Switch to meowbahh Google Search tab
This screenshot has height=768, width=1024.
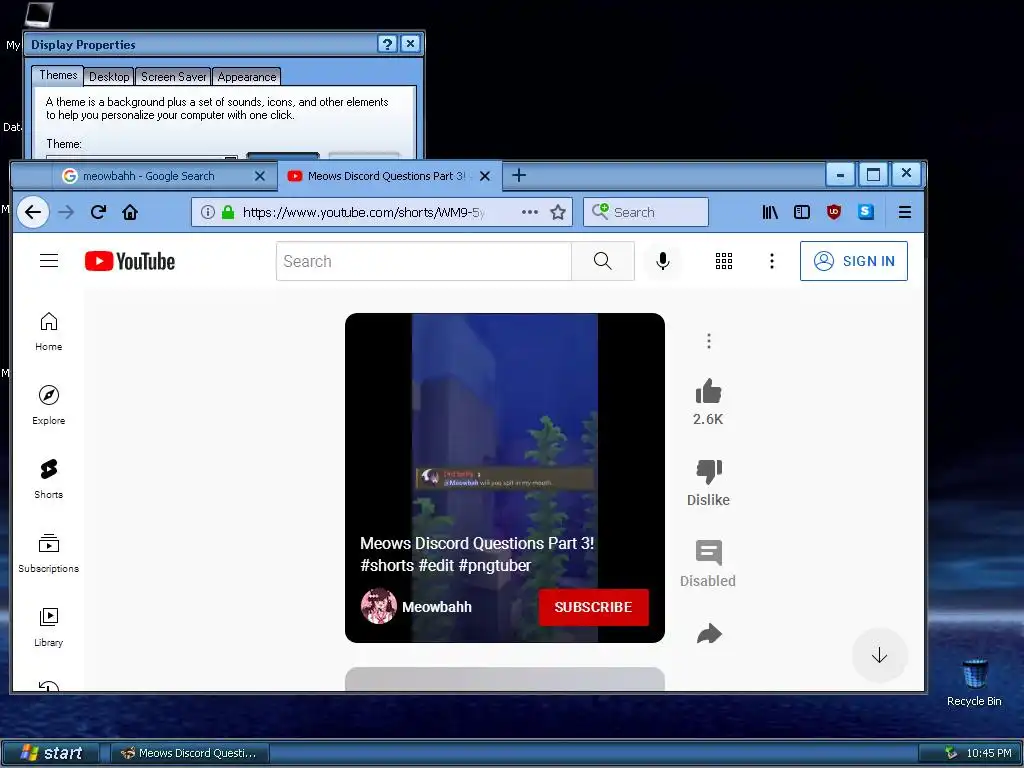(148, 176)
